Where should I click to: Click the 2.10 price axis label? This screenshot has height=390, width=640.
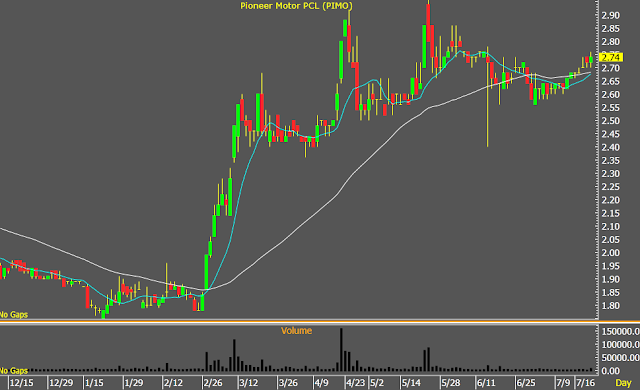click(610, 226)
